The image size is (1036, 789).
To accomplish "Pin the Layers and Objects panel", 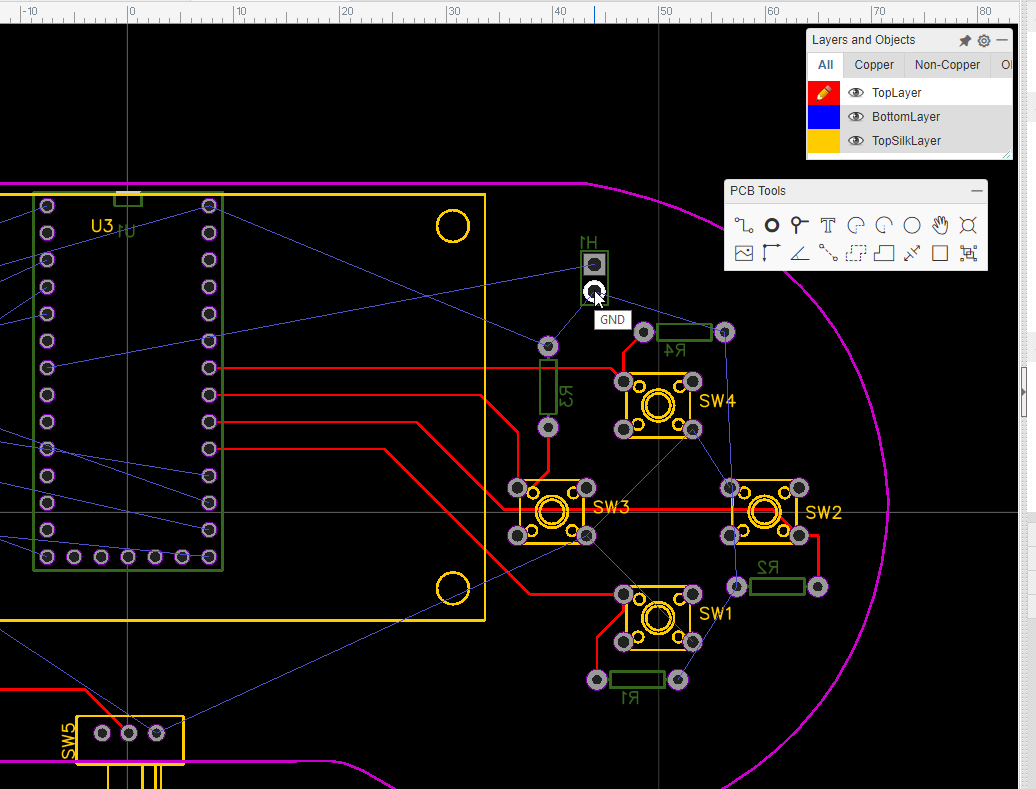I will tap(964, 40).
